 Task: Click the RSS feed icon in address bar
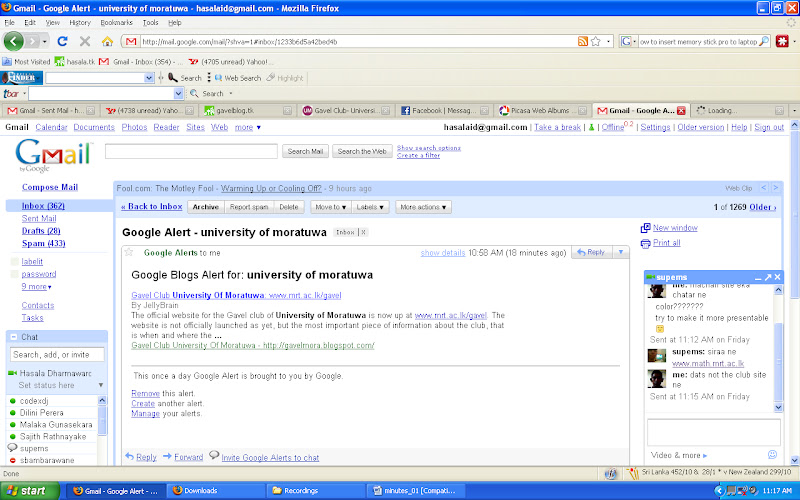[x=582, y=41]
